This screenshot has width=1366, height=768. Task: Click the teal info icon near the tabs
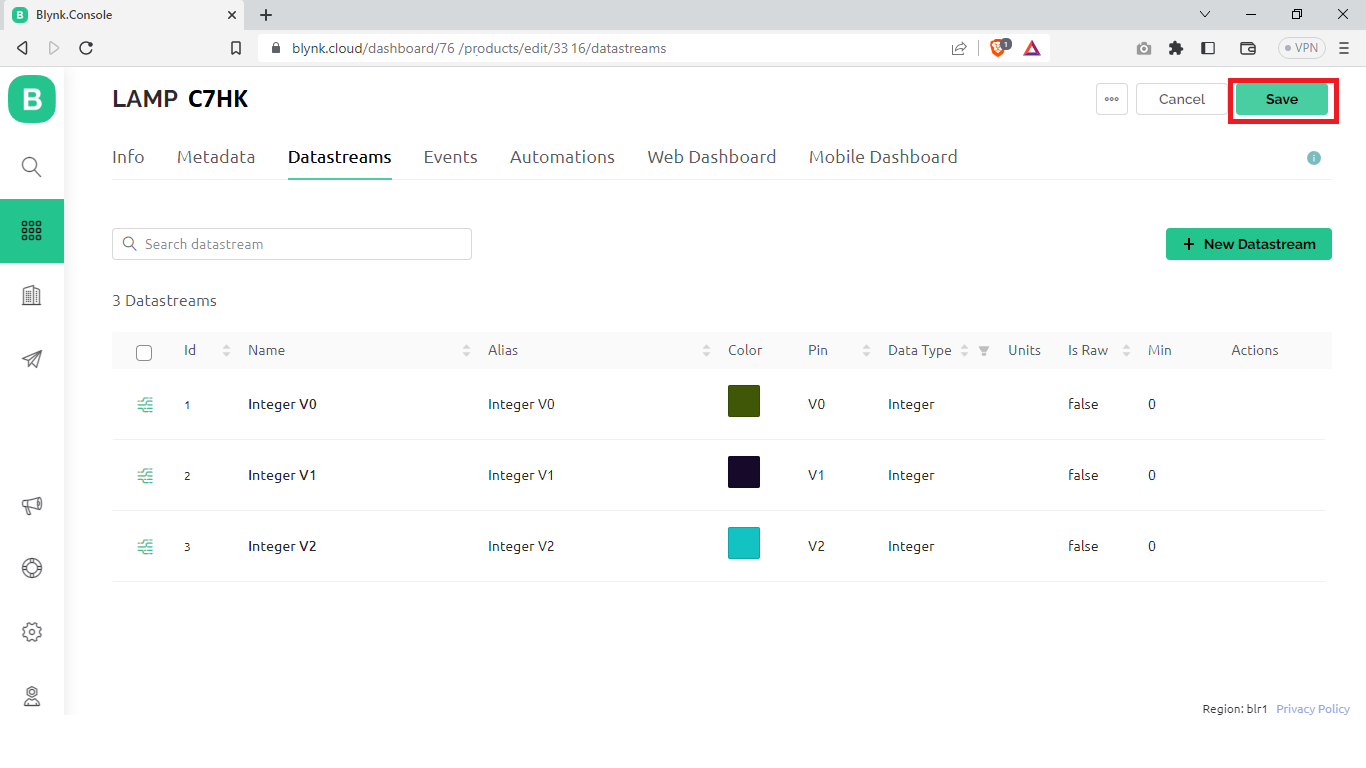(x=1314, y=158)
